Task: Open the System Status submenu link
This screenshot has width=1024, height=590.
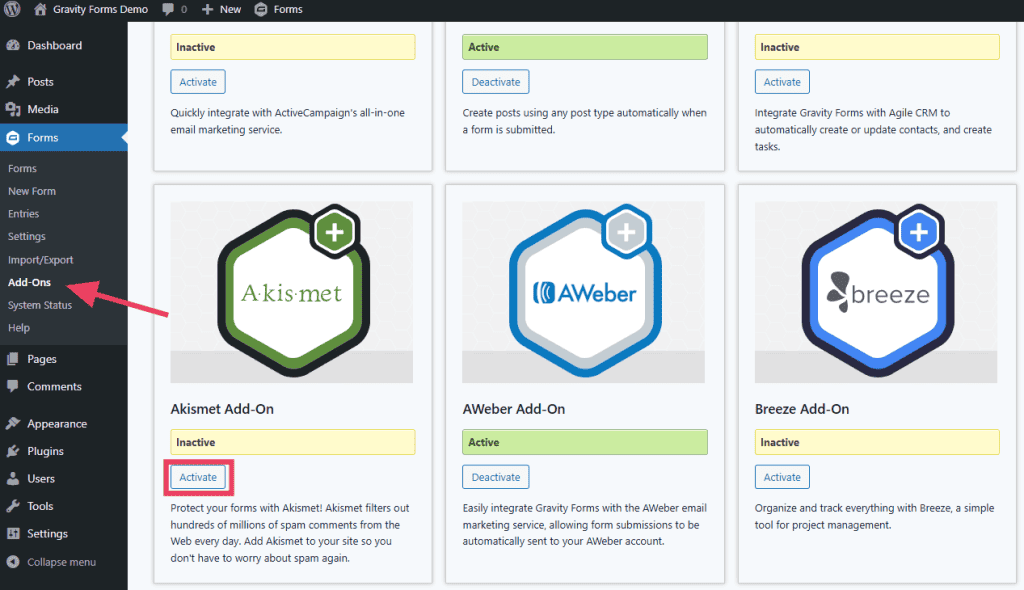Action: pyautogui.click(x=40, y=305)
